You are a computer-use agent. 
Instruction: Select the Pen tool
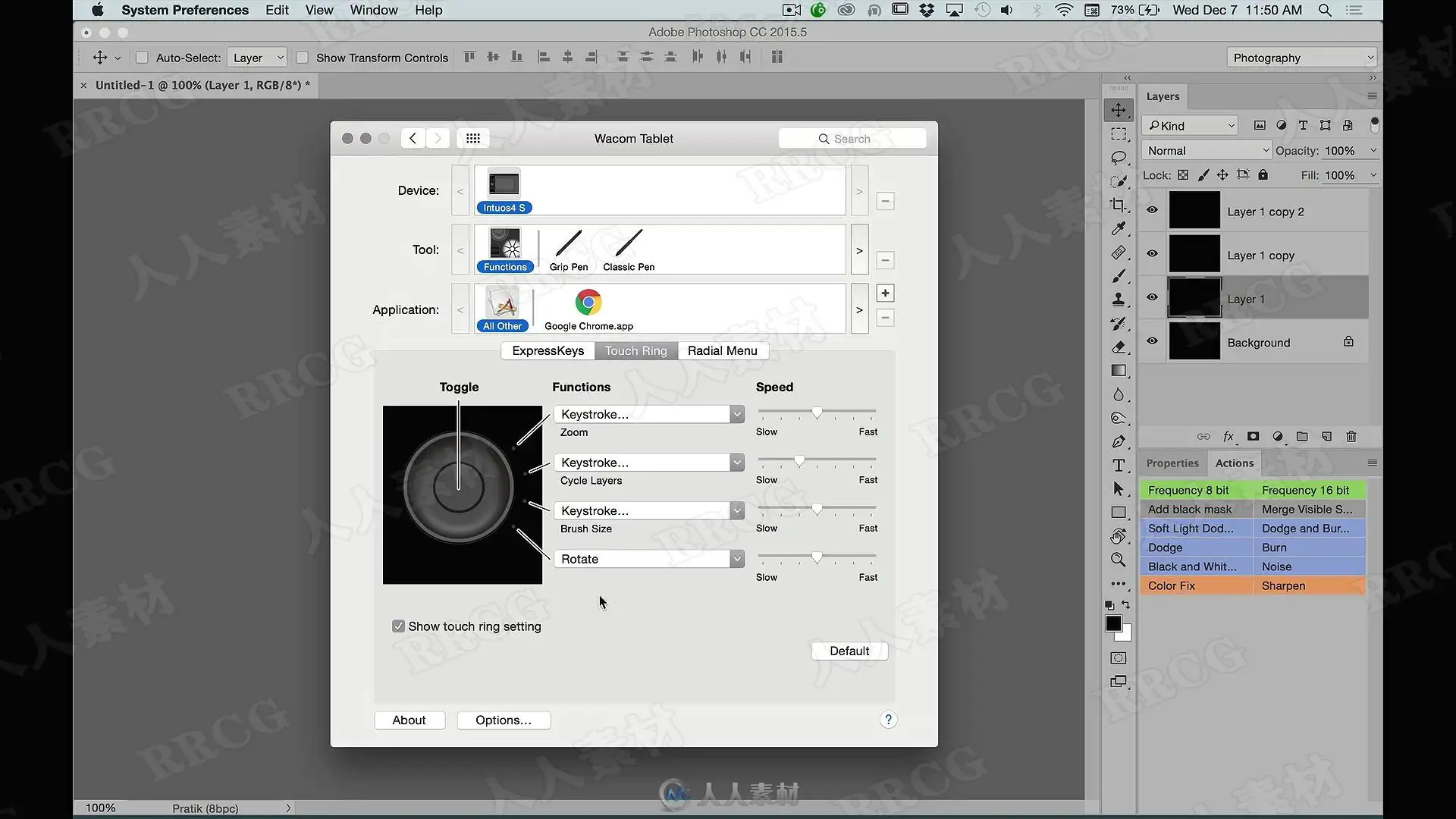pos(1119,441)
